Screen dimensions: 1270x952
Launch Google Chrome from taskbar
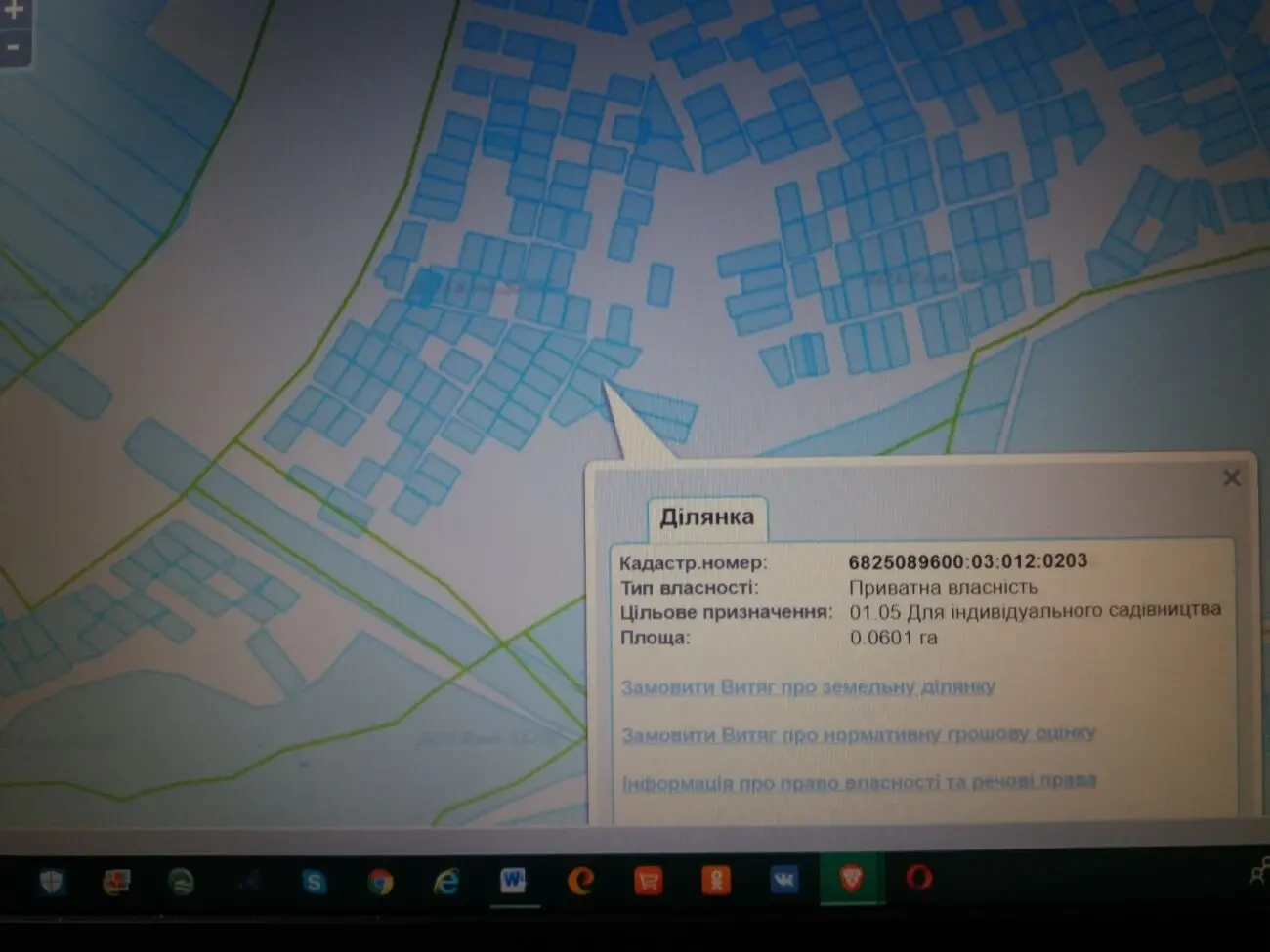tap(380, 882)
